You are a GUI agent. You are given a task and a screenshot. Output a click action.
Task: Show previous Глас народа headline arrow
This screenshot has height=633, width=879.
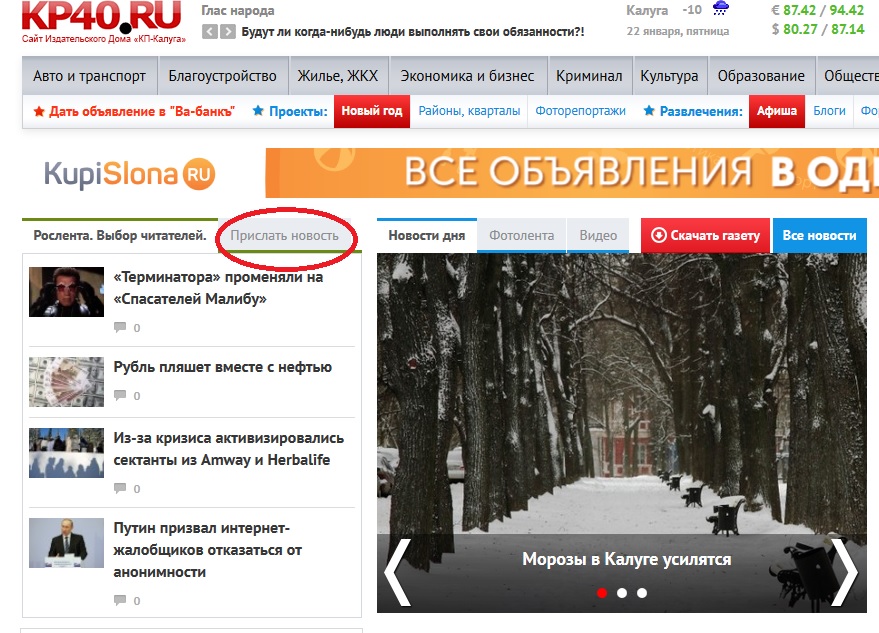point(209,31)
